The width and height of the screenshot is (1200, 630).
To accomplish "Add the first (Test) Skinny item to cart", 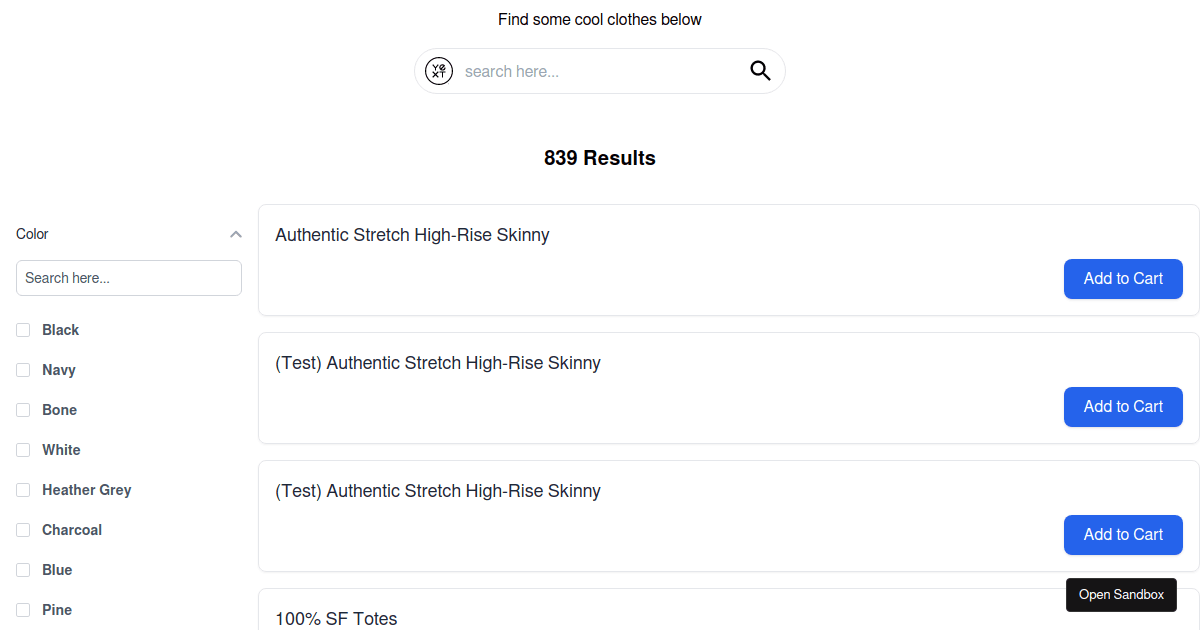I will pos(1123,407).
